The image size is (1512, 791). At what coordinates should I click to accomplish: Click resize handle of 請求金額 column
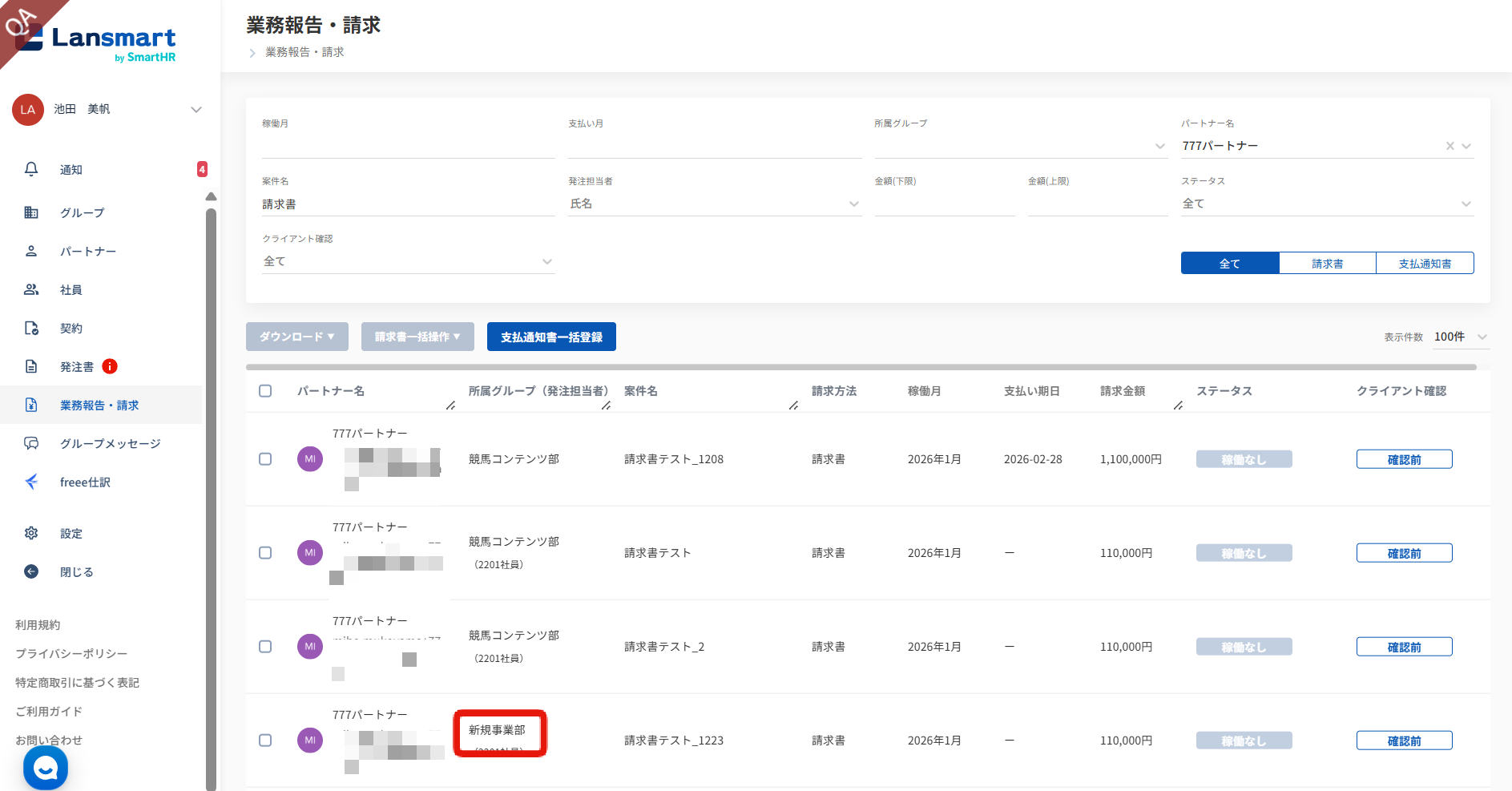[1178, 406]
